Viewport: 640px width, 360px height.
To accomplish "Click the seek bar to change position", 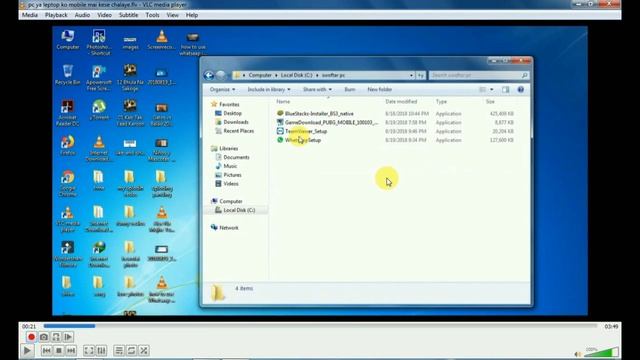I will coord(320,326).
